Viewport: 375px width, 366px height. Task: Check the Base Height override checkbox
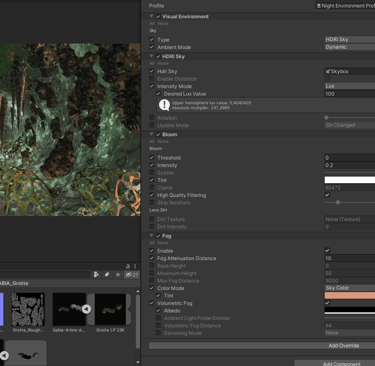pyautogui.click(x=152, y=266)
